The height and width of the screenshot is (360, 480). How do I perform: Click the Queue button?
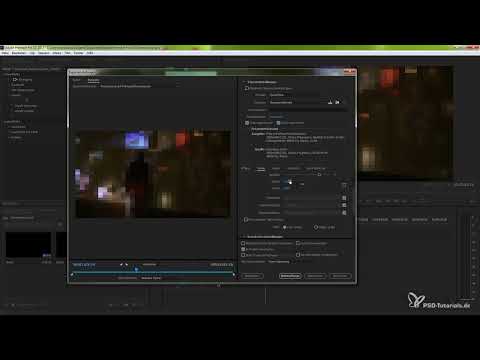pos(290,276)
